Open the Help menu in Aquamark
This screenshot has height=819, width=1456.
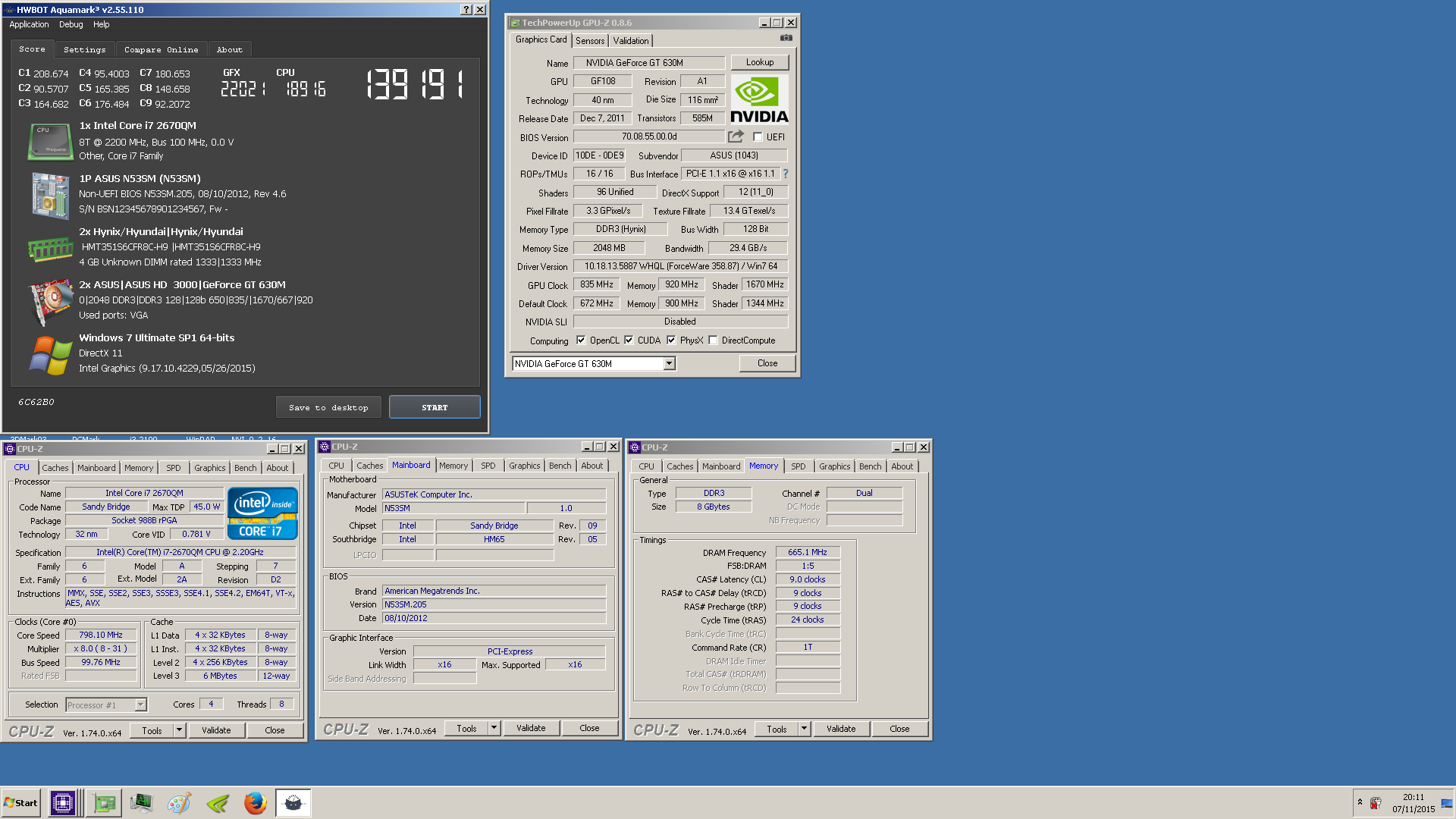tap(101, 24)
